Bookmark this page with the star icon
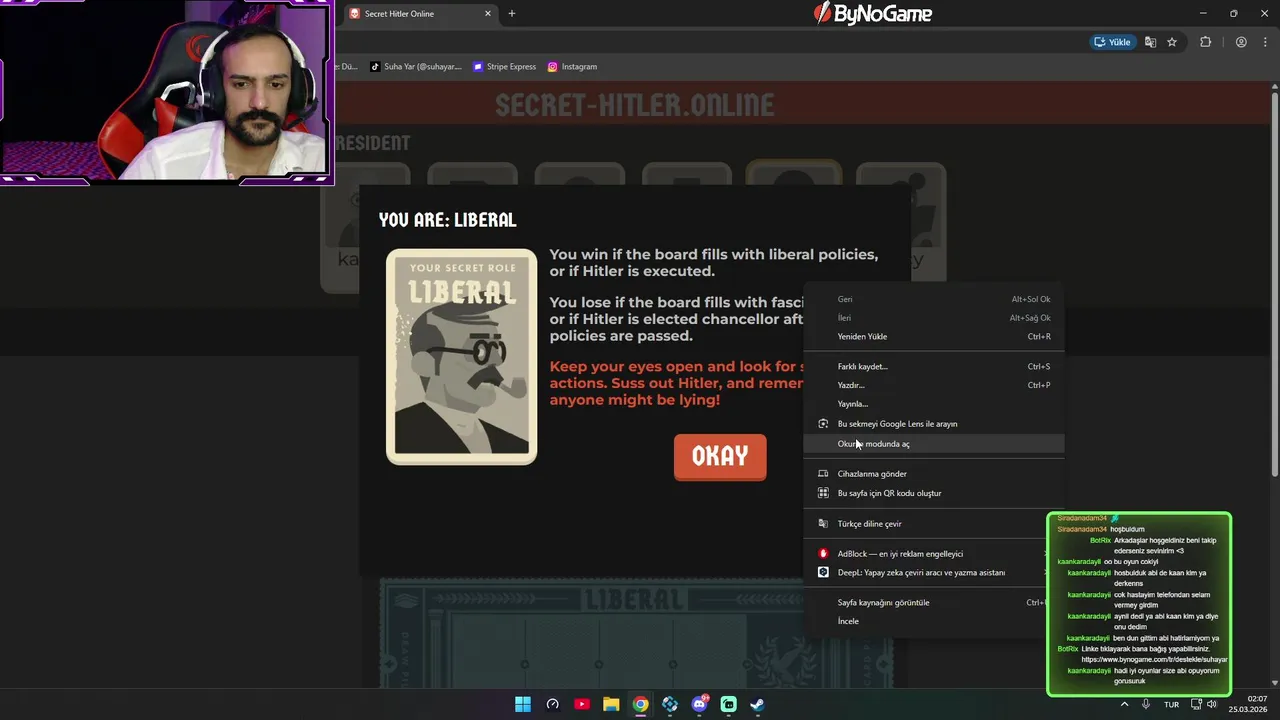The width and height of the screenshot is (1280, 720). pos(1172,42)
